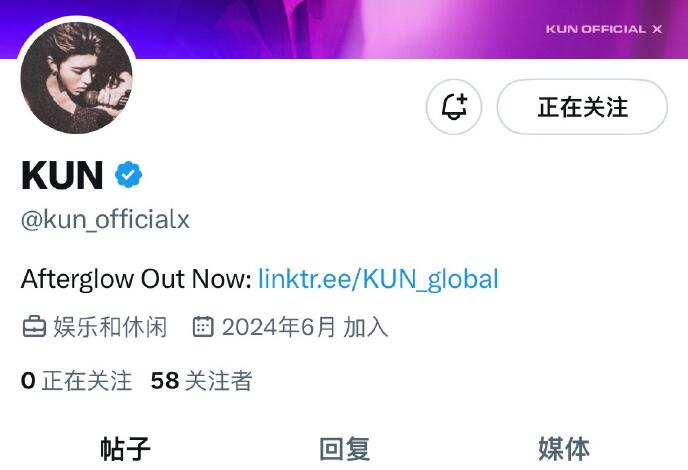Click the Afterglow Out Now bio text

pyautogui.click(x=136, y=279)
